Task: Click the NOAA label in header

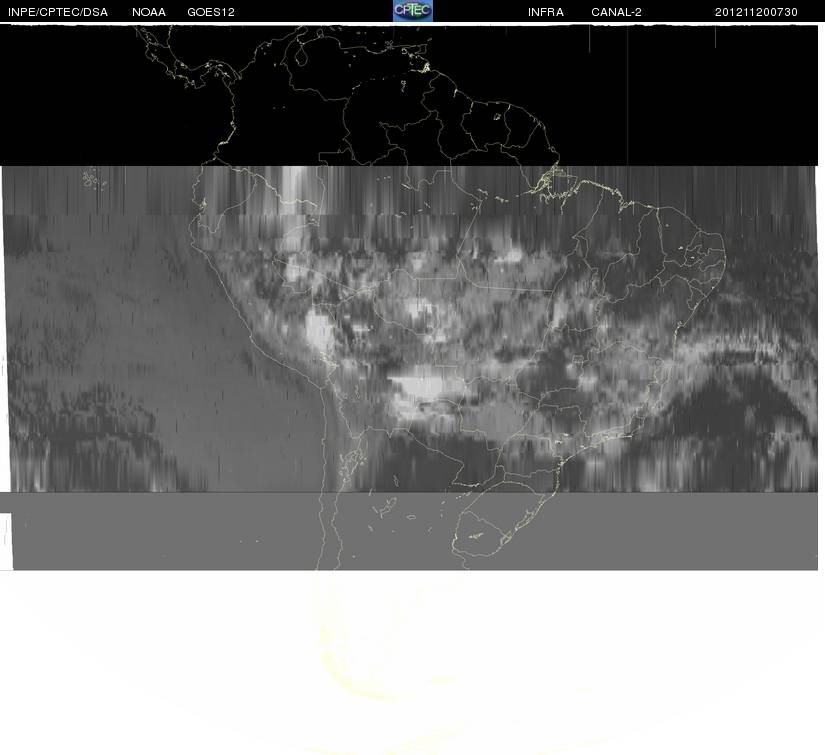Action: 149,12
